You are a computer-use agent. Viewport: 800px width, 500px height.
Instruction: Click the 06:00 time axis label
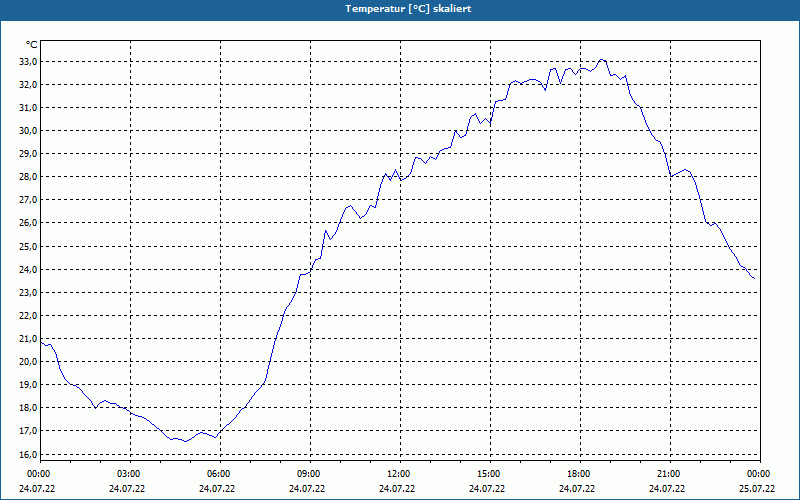pyautogui.click(x=219, y=474)
